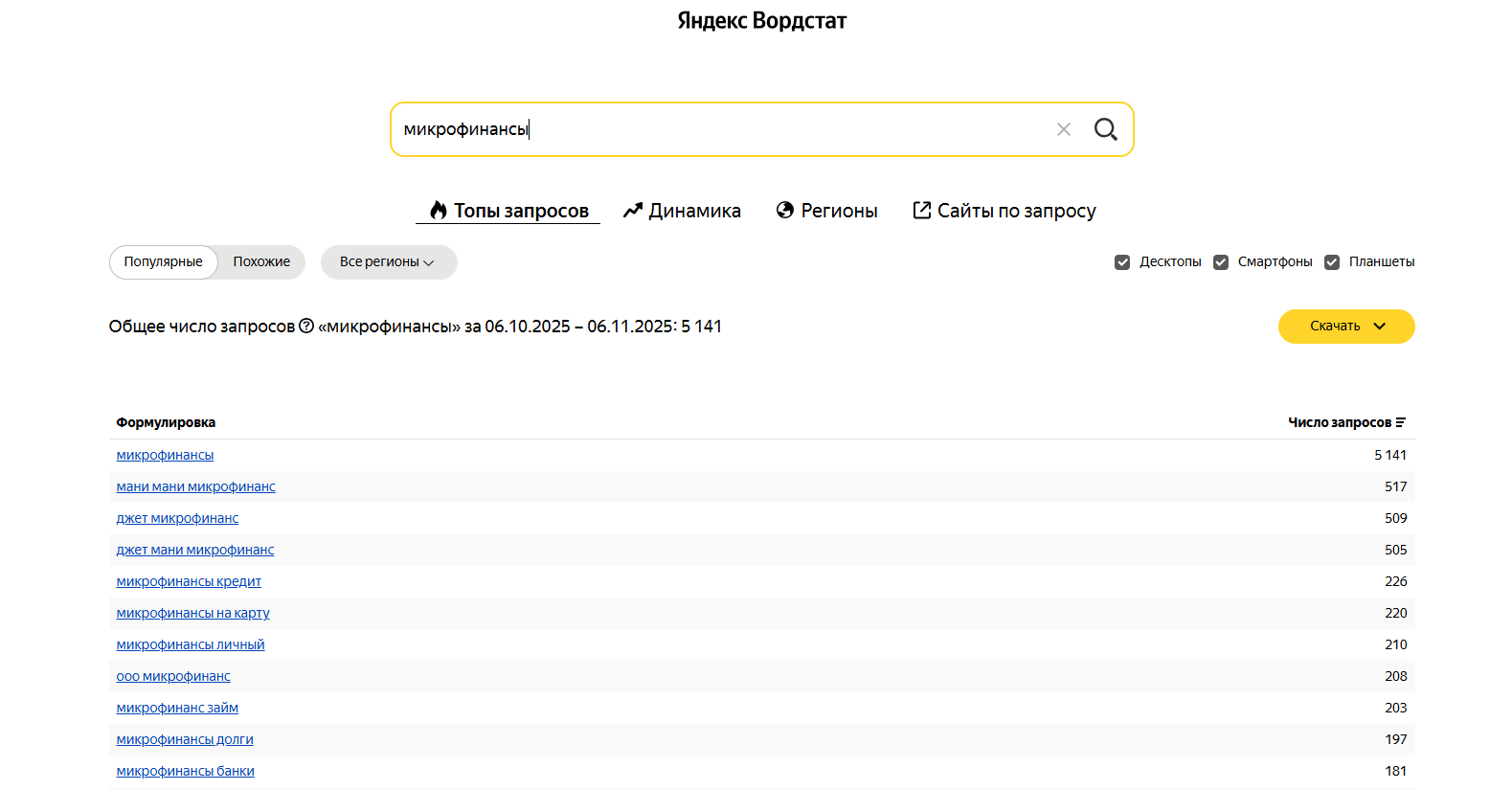The height and width of the screenshot is (790, 1512).
Task: Expand the Все регионы dropdown
Action: coord(388,262)
